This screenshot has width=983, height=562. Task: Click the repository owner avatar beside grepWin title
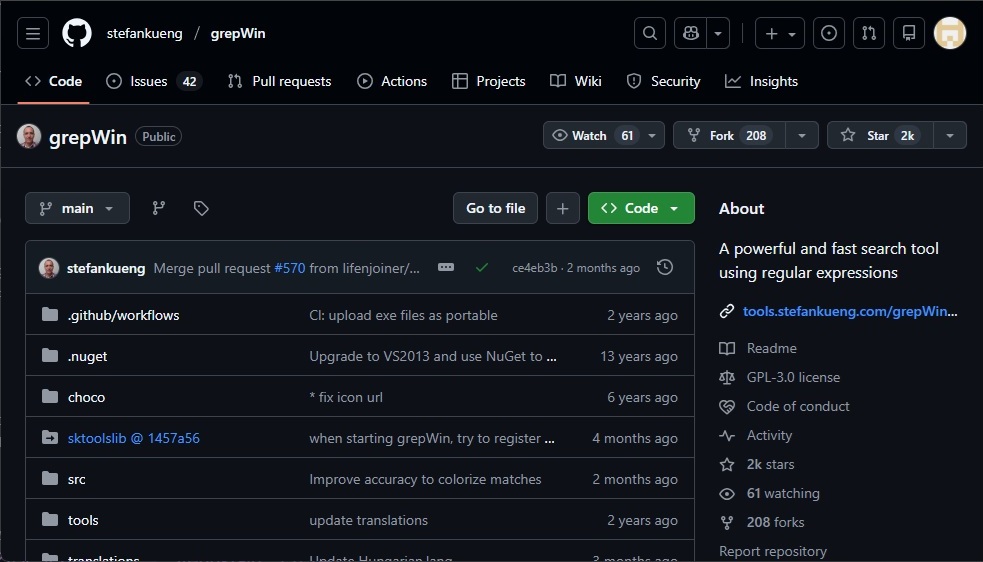pyautogui.click(x=29, y=136)
